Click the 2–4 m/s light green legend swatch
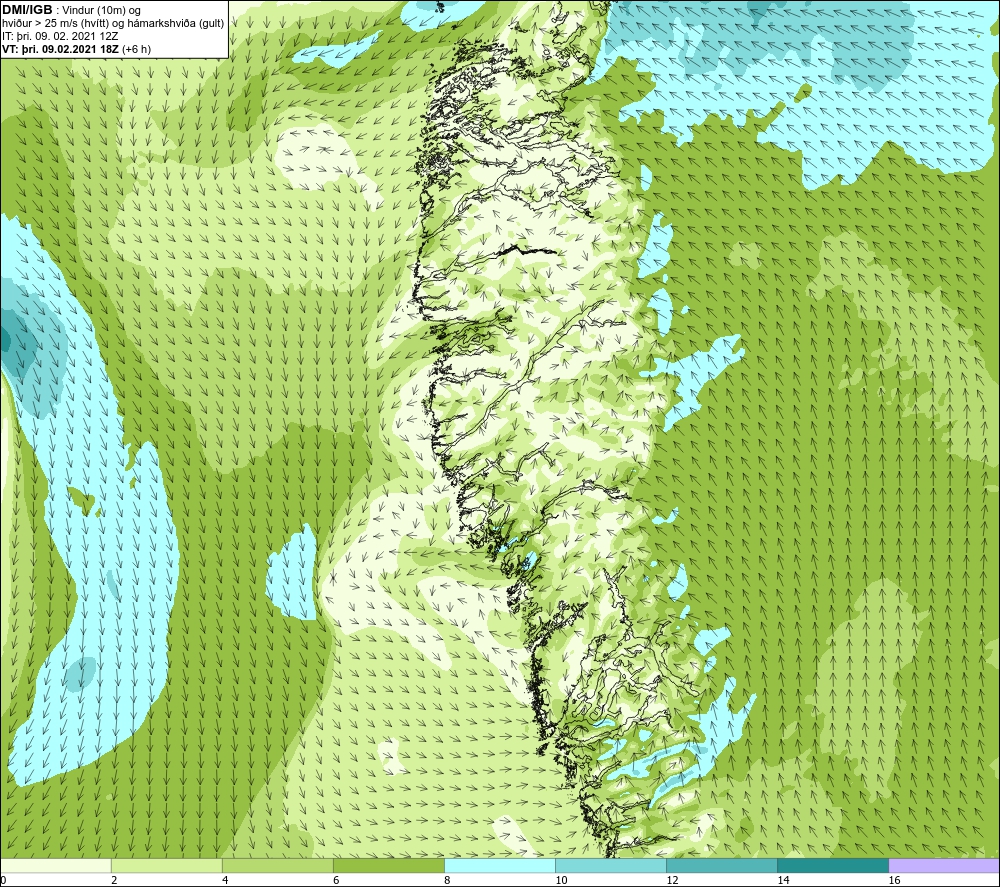 166,865
